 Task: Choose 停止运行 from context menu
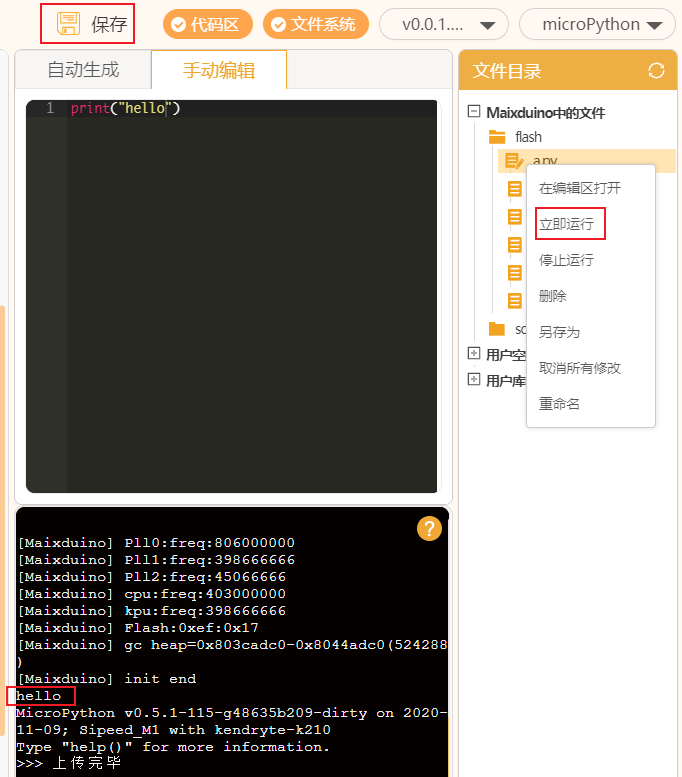click(x=567, y=260)
